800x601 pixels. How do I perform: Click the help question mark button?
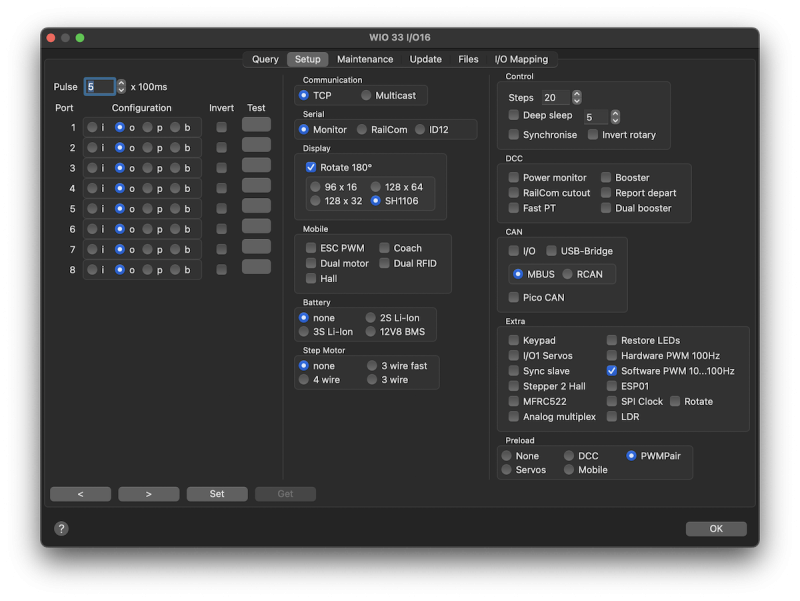[61, 528]
